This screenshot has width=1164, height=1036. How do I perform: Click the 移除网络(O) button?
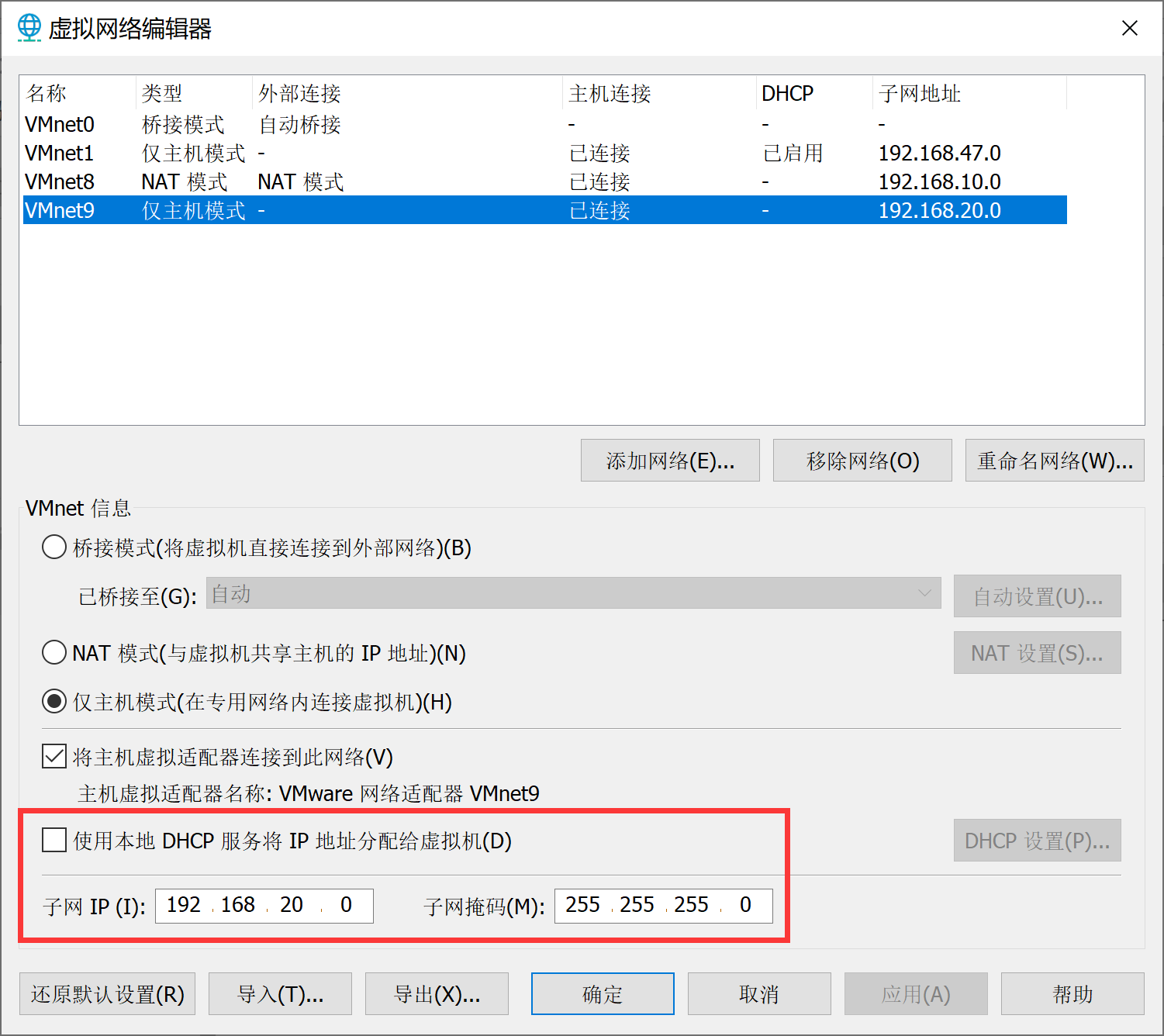(x=862, y=461)
